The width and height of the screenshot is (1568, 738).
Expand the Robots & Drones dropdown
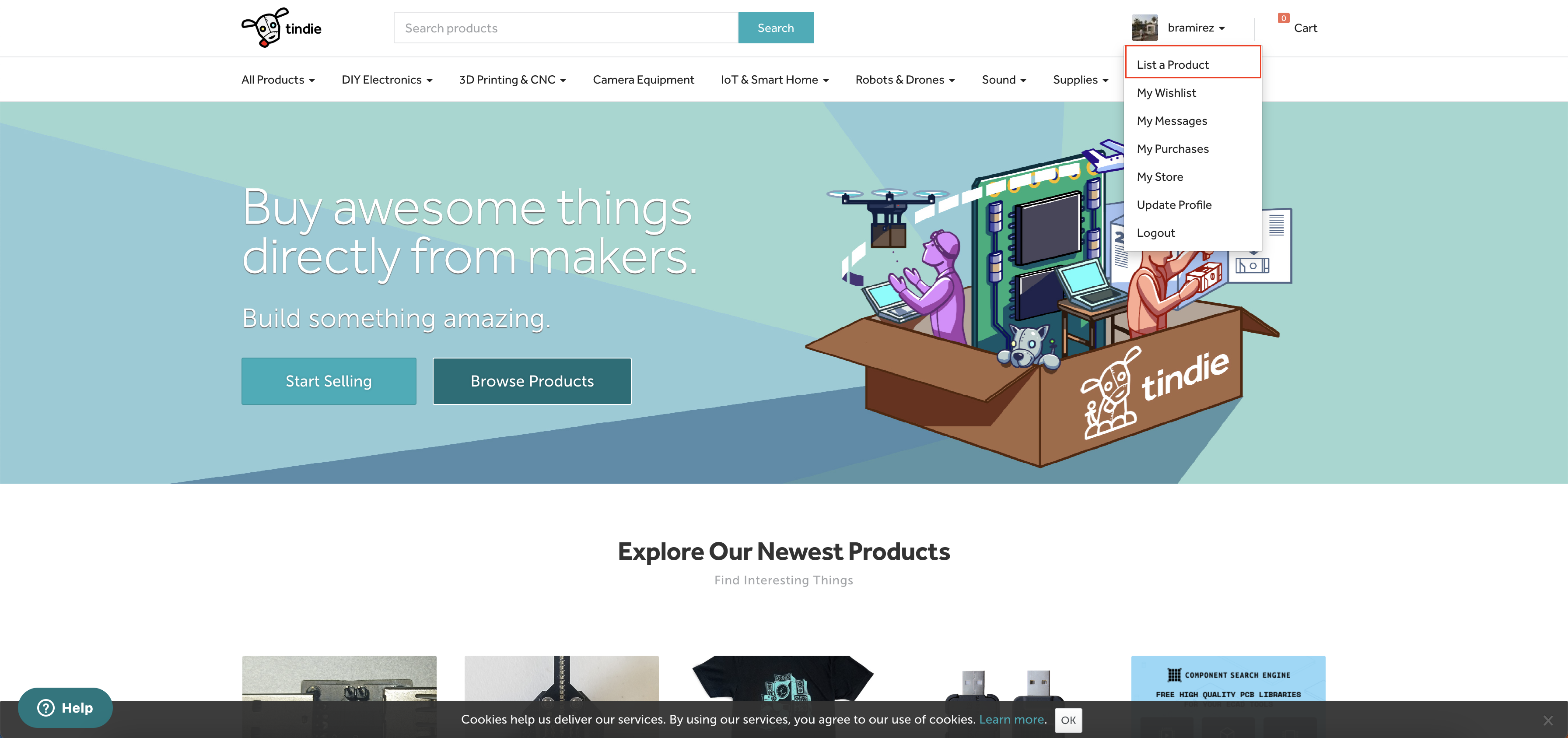[x=905, y=80]
